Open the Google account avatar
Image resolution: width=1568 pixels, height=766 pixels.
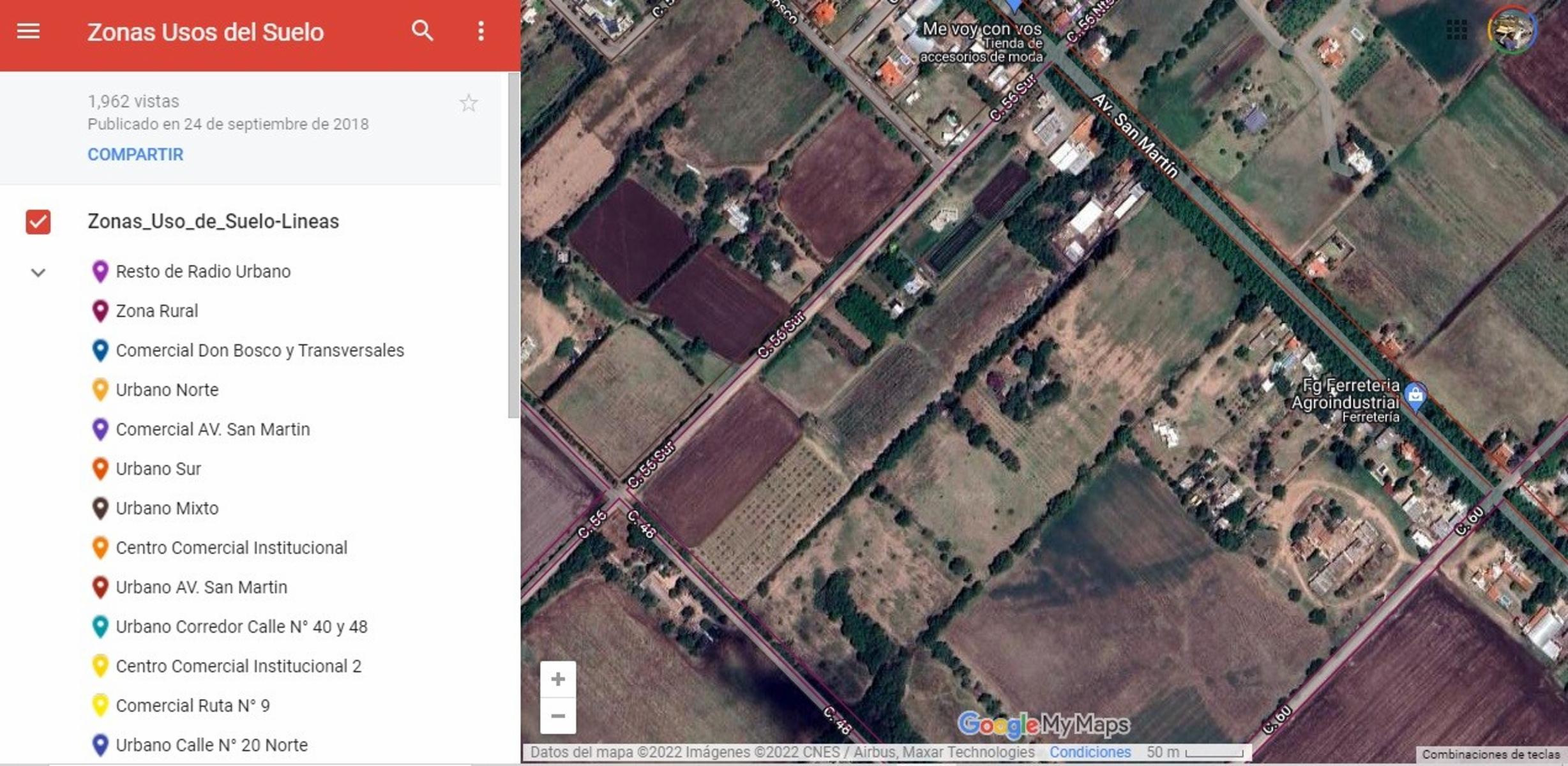click(1511, 29)
